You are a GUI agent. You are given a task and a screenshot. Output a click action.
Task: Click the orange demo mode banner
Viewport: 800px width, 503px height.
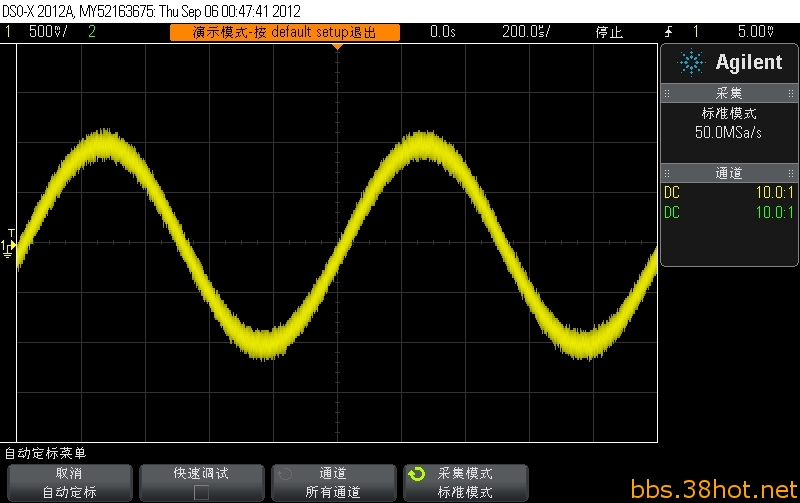(285, 32)
